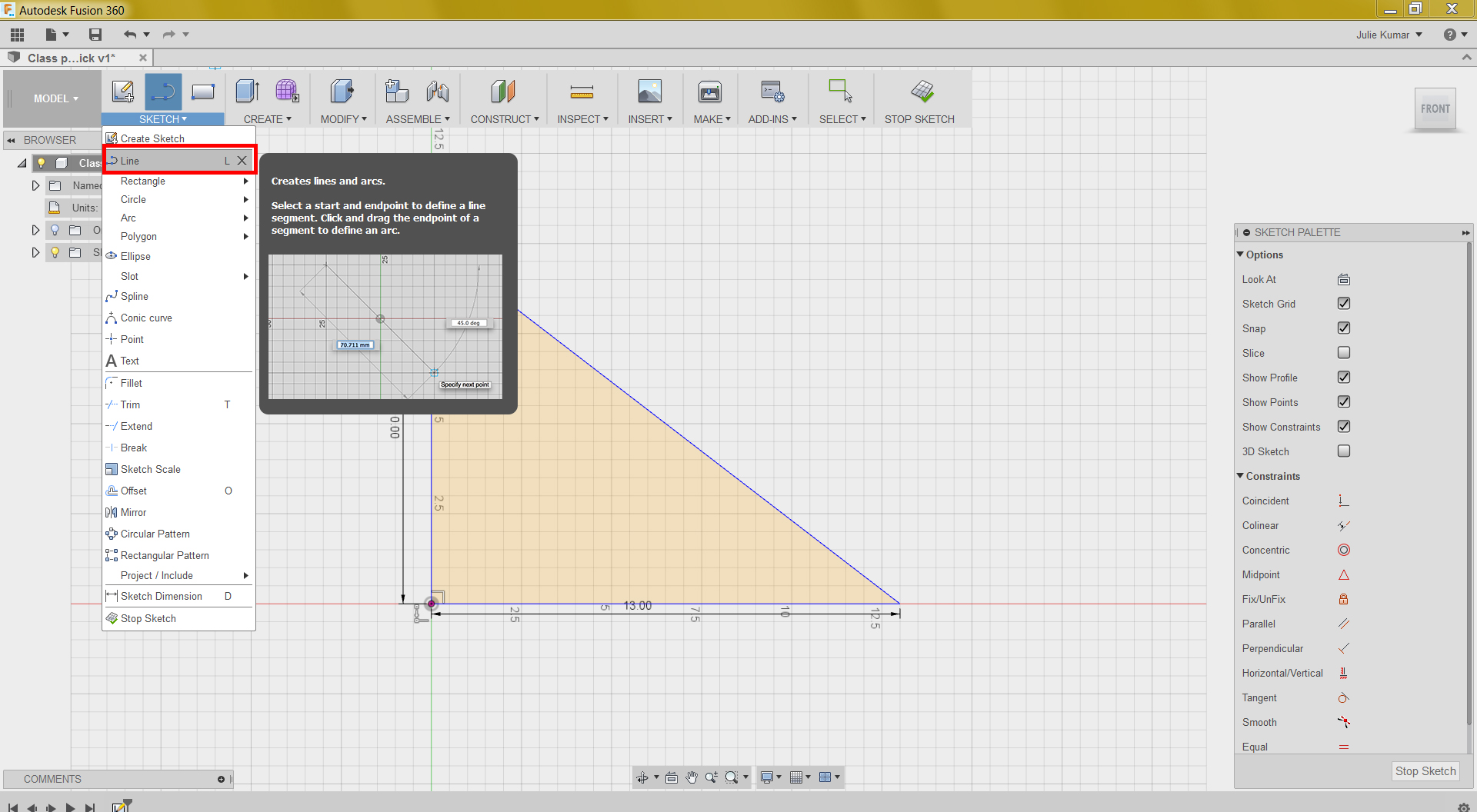Click the Construct plane icon
Screen dimensions: 1477x812
tap(503, 92)
